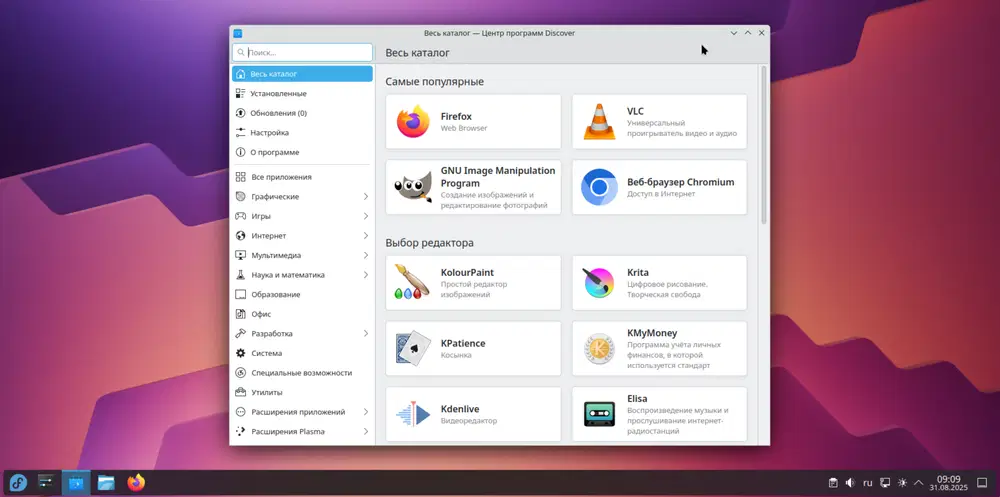Click the KolourPaint brush icon
Screen dimensions: 1000x497
click(411, 283)
